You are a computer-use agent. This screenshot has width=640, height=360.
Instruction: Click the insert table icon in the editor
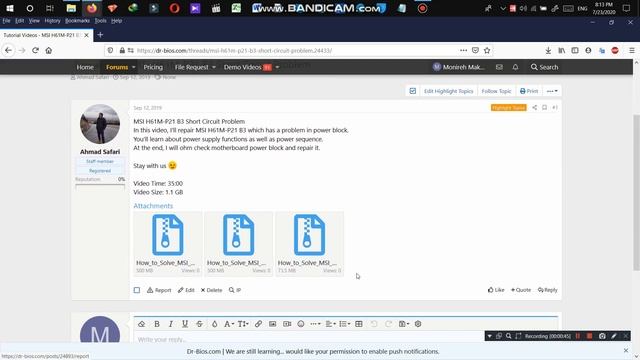[x=359, y=324]
